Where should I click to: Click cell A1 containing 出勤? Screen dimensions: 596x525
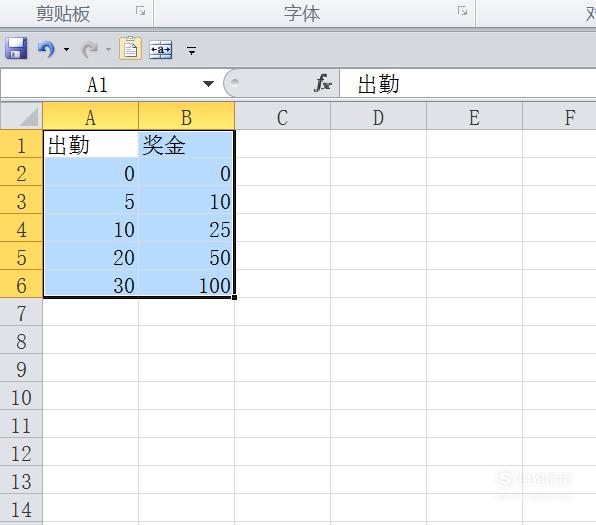click(91, 144)
